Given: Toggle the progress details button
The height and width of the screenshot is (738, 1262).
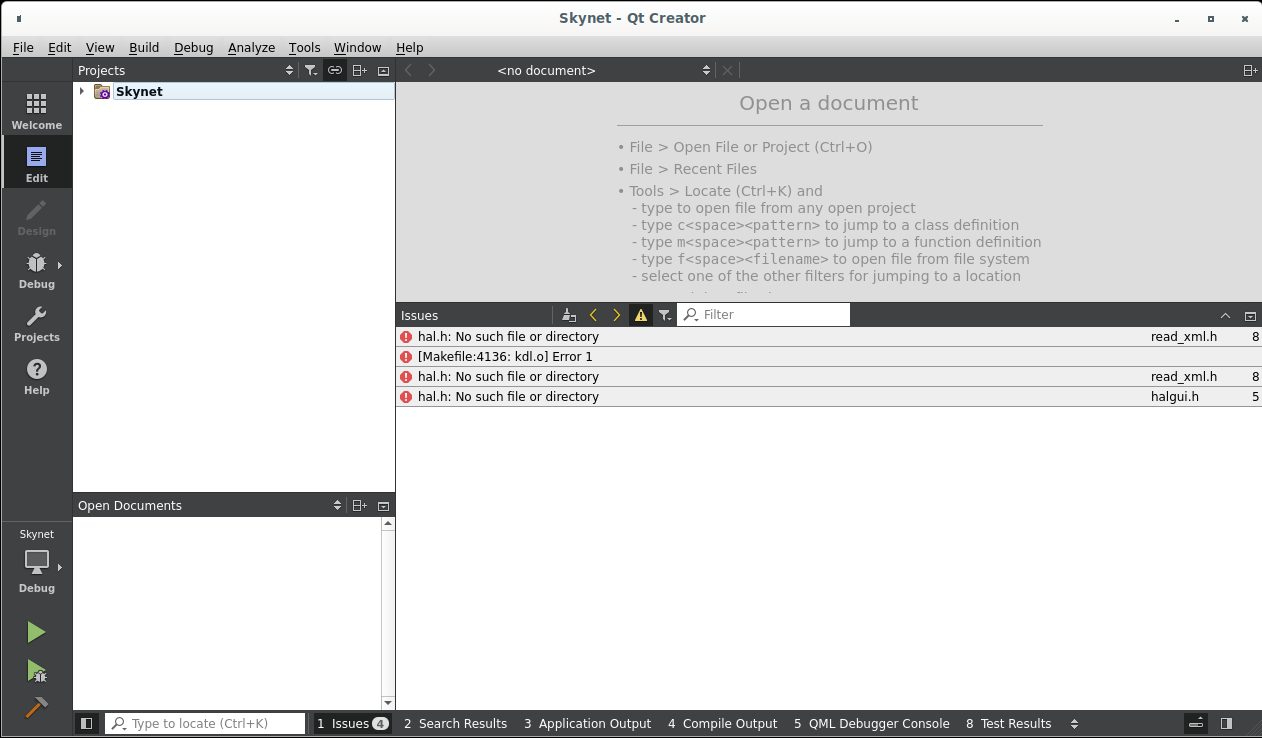Looking at the screenshot, I should coord(1196,723).
